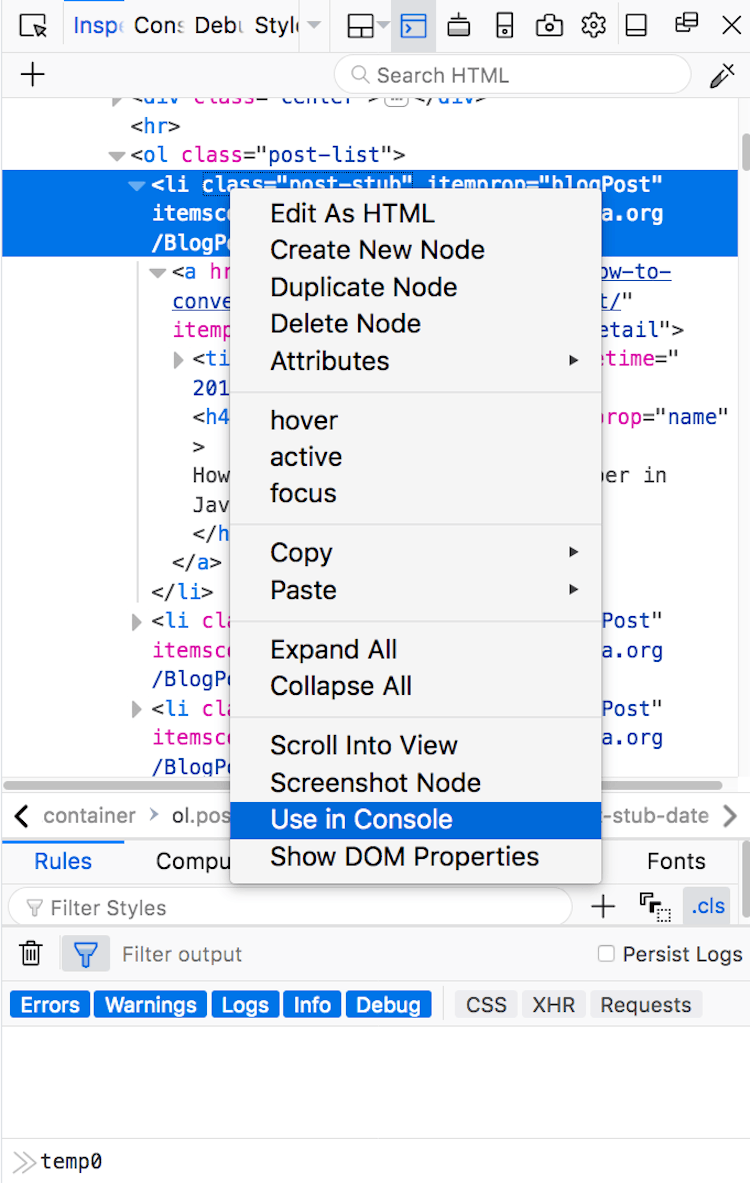Clear console output with the trash icon

[x=30, y=953]
